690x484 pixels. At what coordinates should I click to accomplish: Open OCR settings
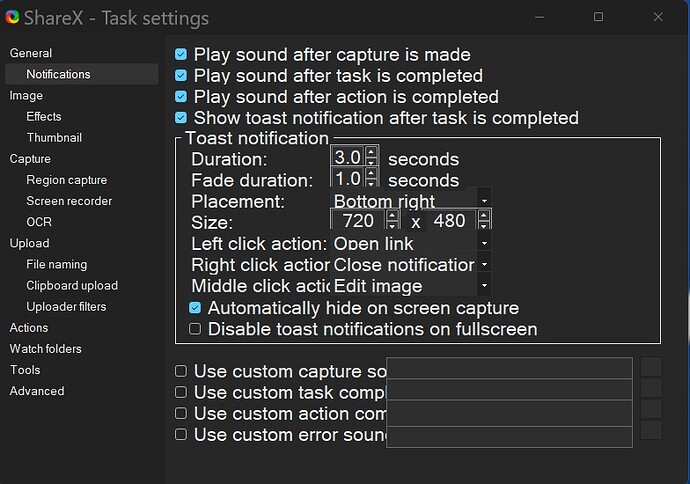(39, 222)
